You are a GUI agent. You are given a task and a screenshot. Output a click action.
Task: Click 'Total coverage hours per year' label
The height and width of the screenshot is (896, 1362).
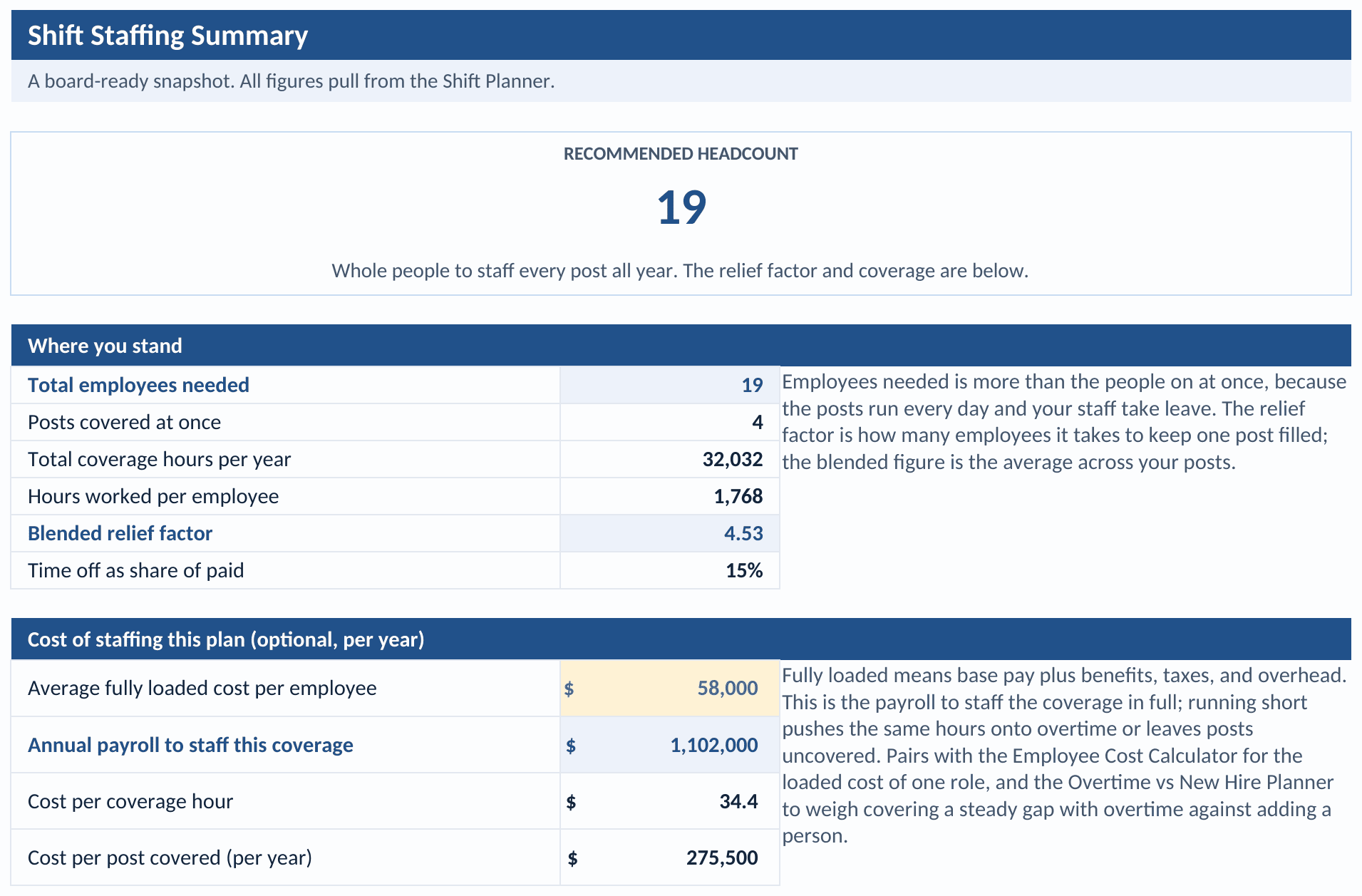click(159, 459)
